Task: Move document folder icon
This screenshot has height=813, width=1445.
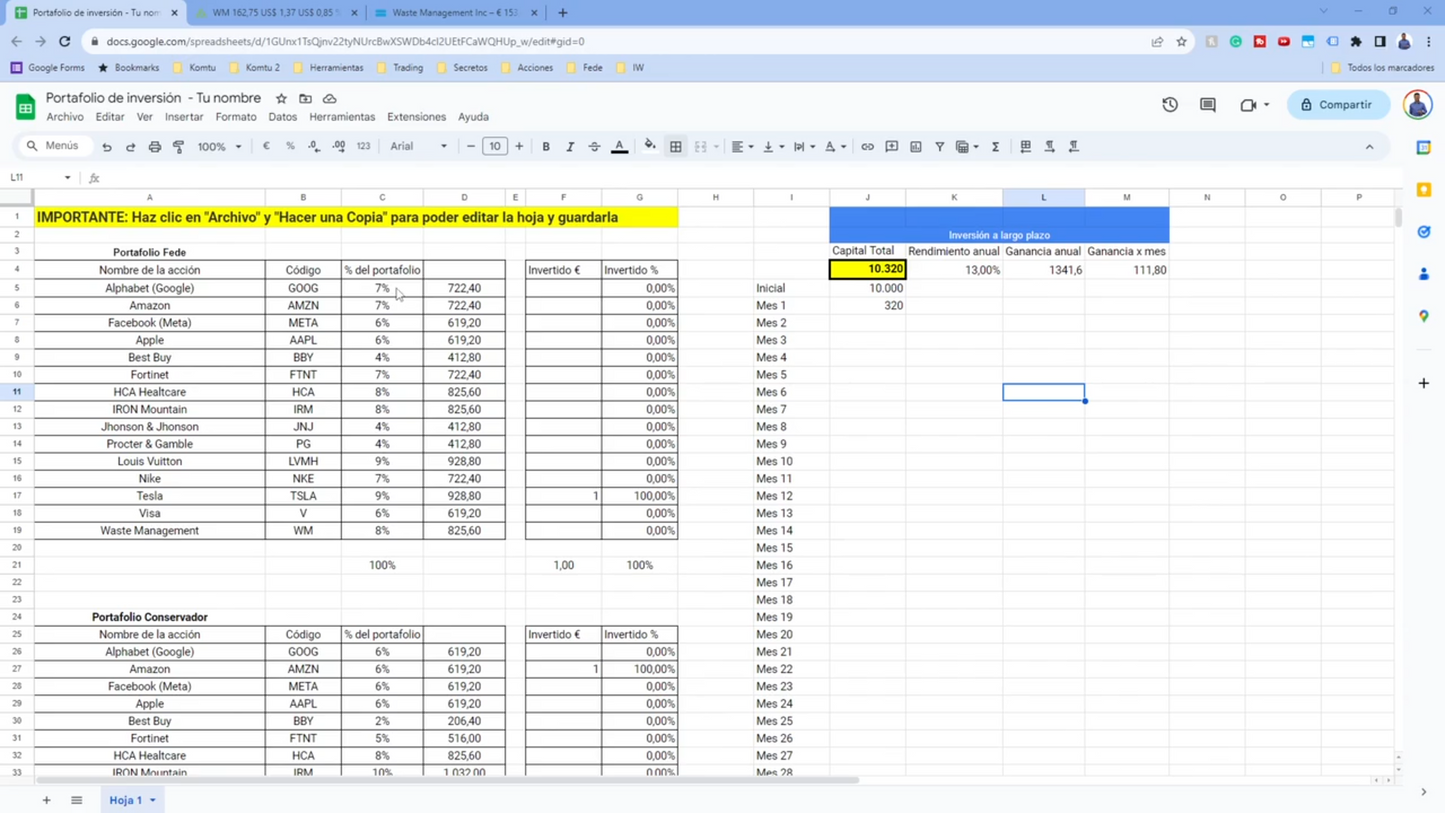Action: (x=305, y=98)
